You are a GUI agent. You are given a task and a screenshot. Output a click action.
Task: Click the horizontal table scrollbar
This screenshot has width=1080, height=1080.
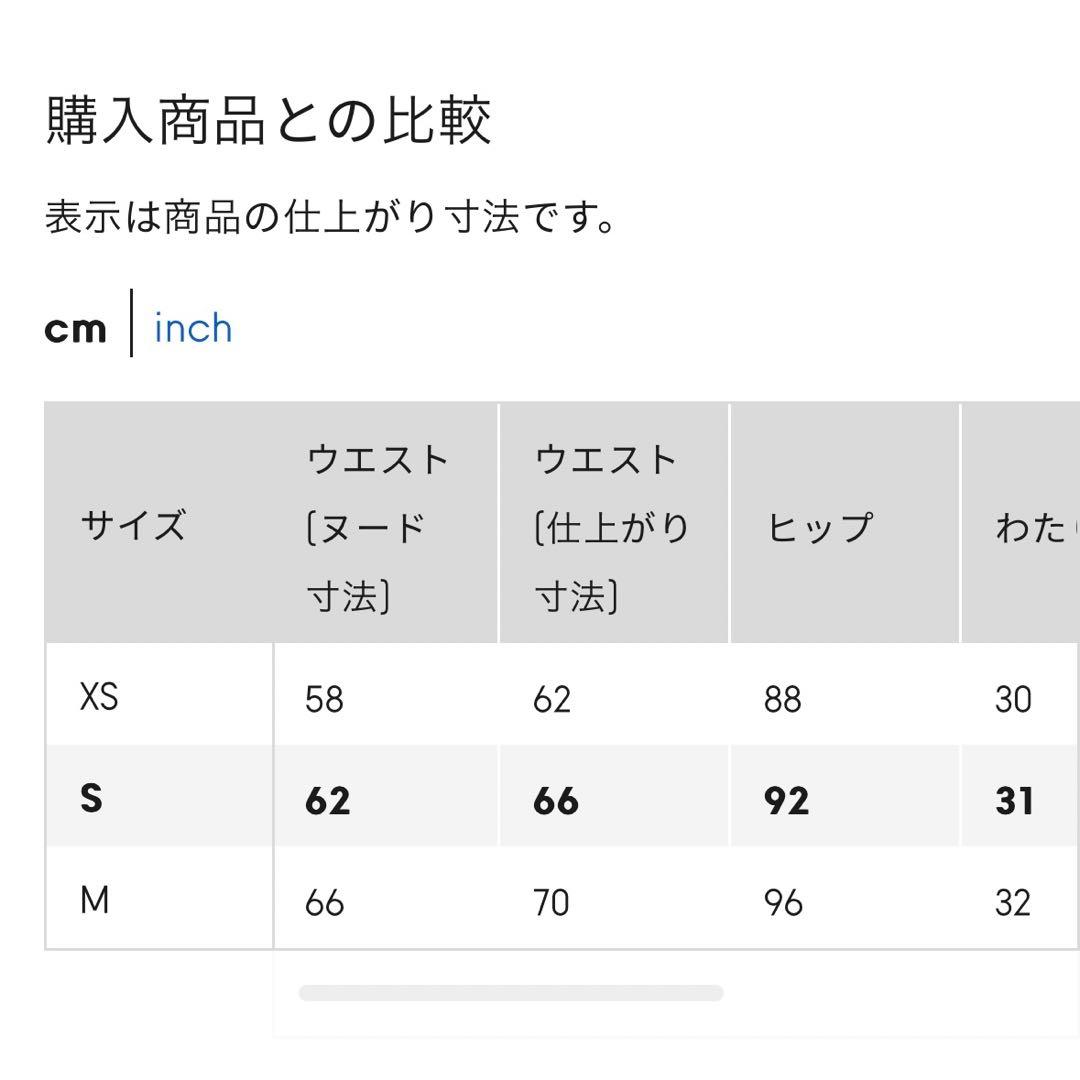[510, 993]
